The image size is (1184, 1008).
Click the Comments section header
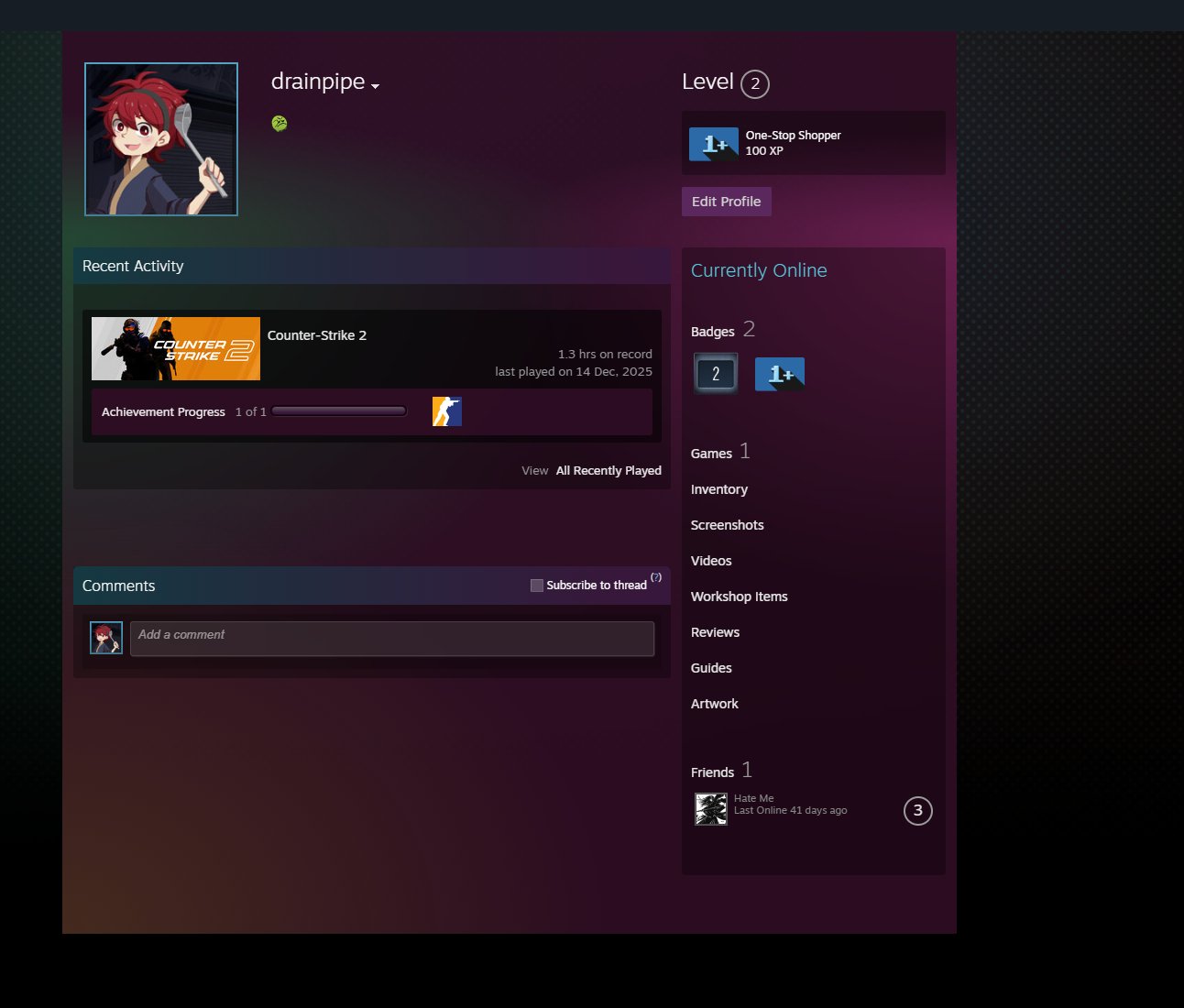pos(119,586)
